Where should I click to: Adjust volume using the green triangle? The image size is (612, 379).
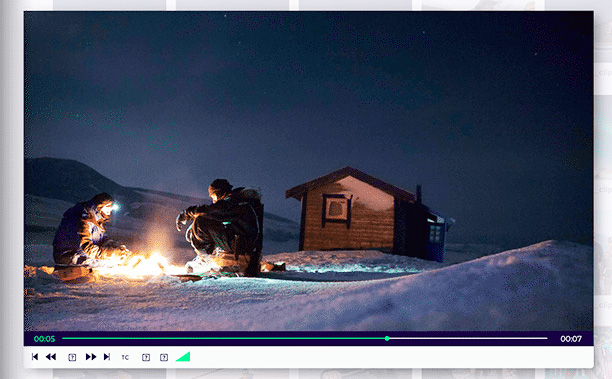183,356
